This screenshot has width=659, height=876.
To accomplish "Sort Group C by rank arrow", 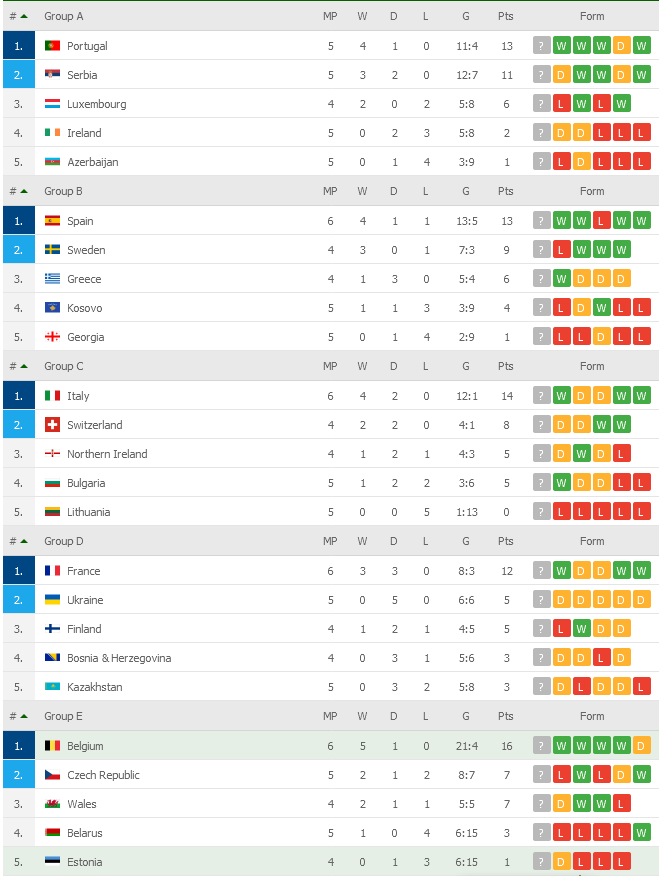I will (x=23, y=366).
